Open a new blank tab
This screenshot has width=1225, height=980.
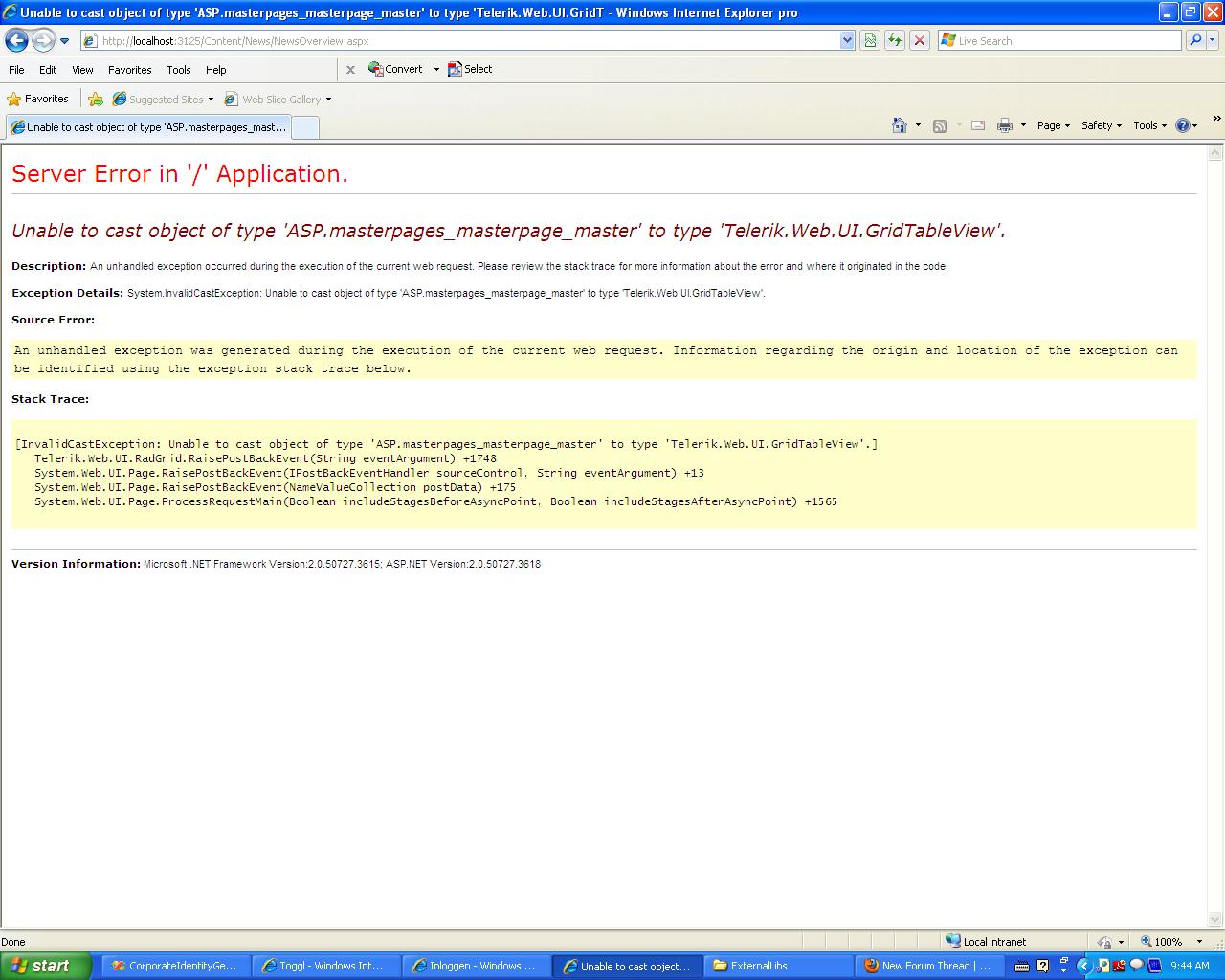pyautogui.click(x=304, y=128)
